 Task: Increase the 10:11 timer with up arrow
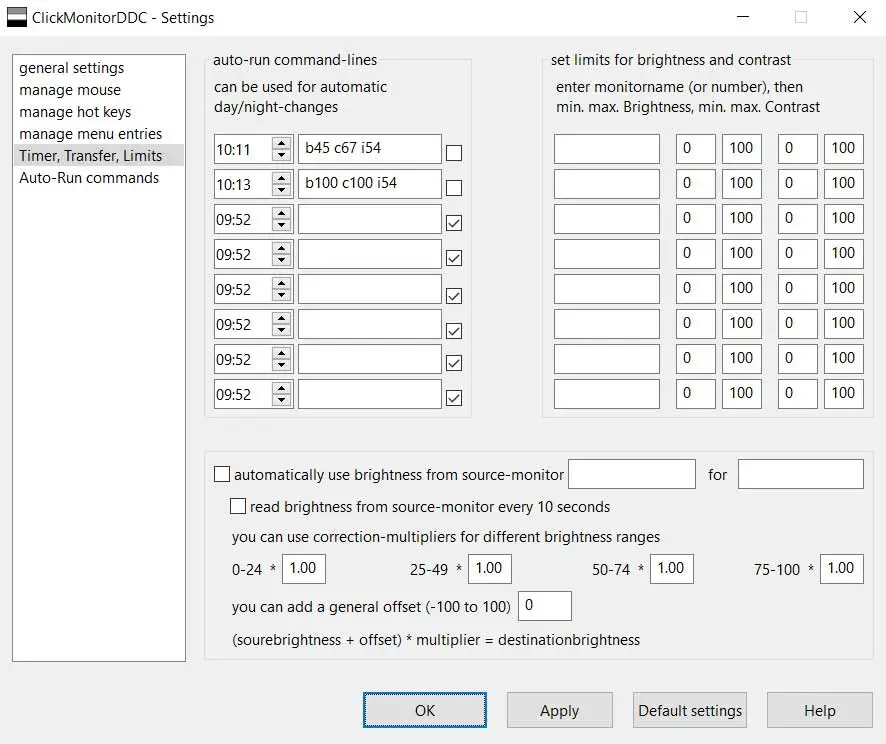coord(282,144)
